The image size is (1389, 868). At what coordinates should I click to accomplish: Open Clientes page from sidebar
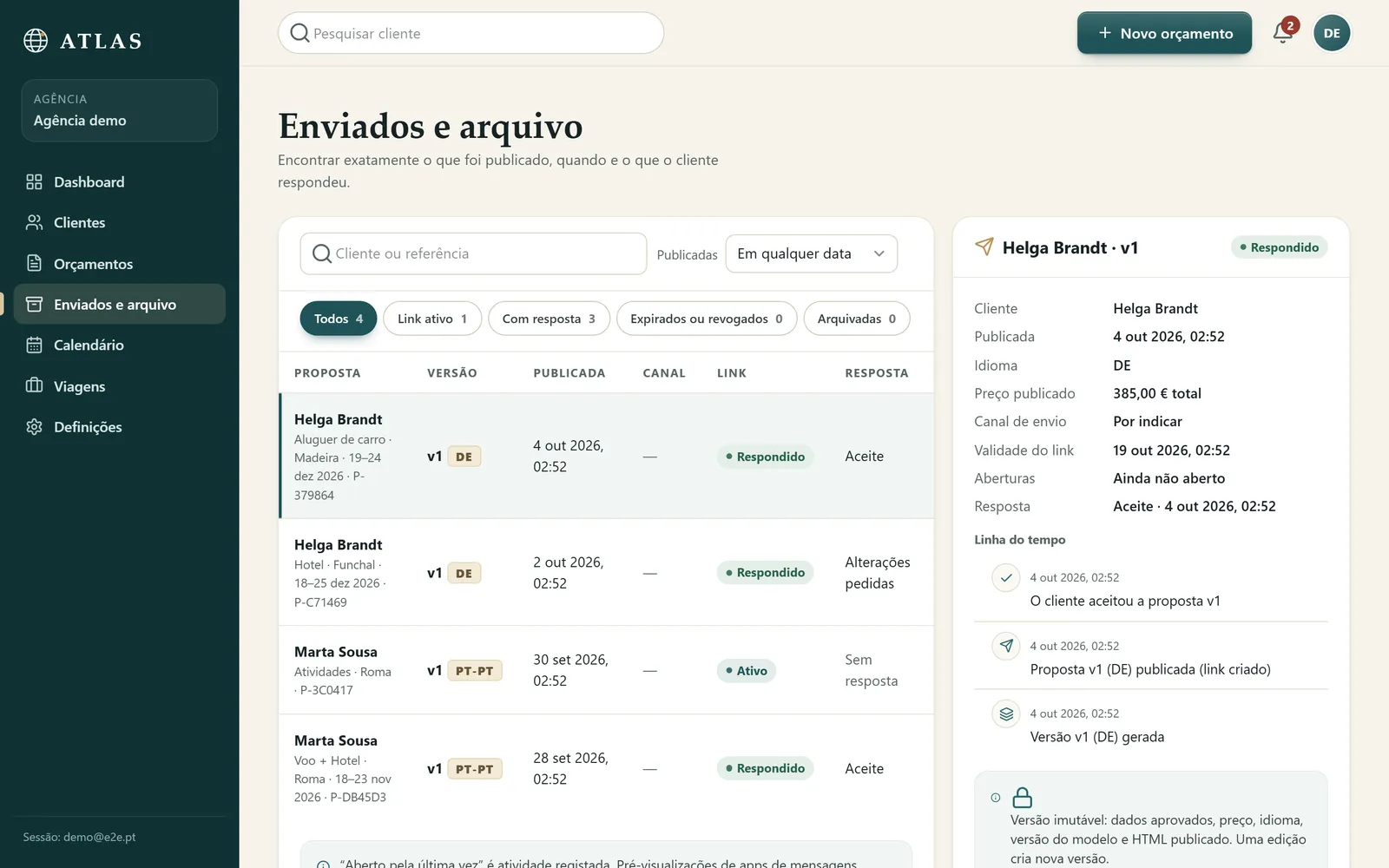point(119,222)
